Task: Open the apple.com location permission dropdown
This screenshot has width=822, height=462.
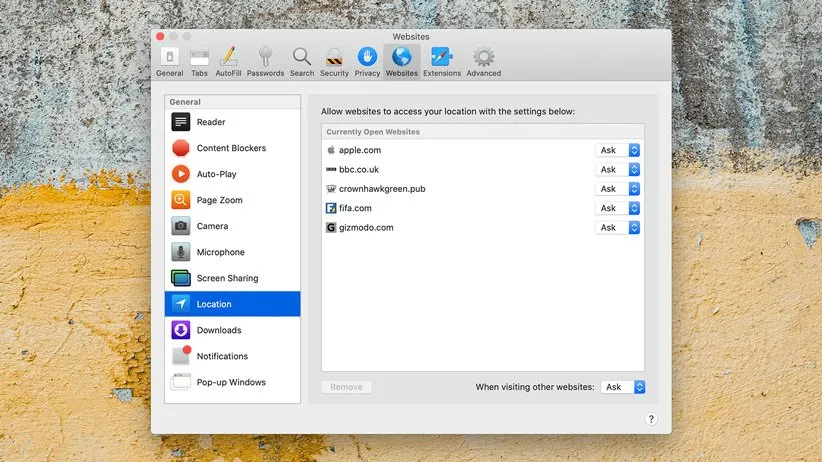Action: (x=618, y=150)
